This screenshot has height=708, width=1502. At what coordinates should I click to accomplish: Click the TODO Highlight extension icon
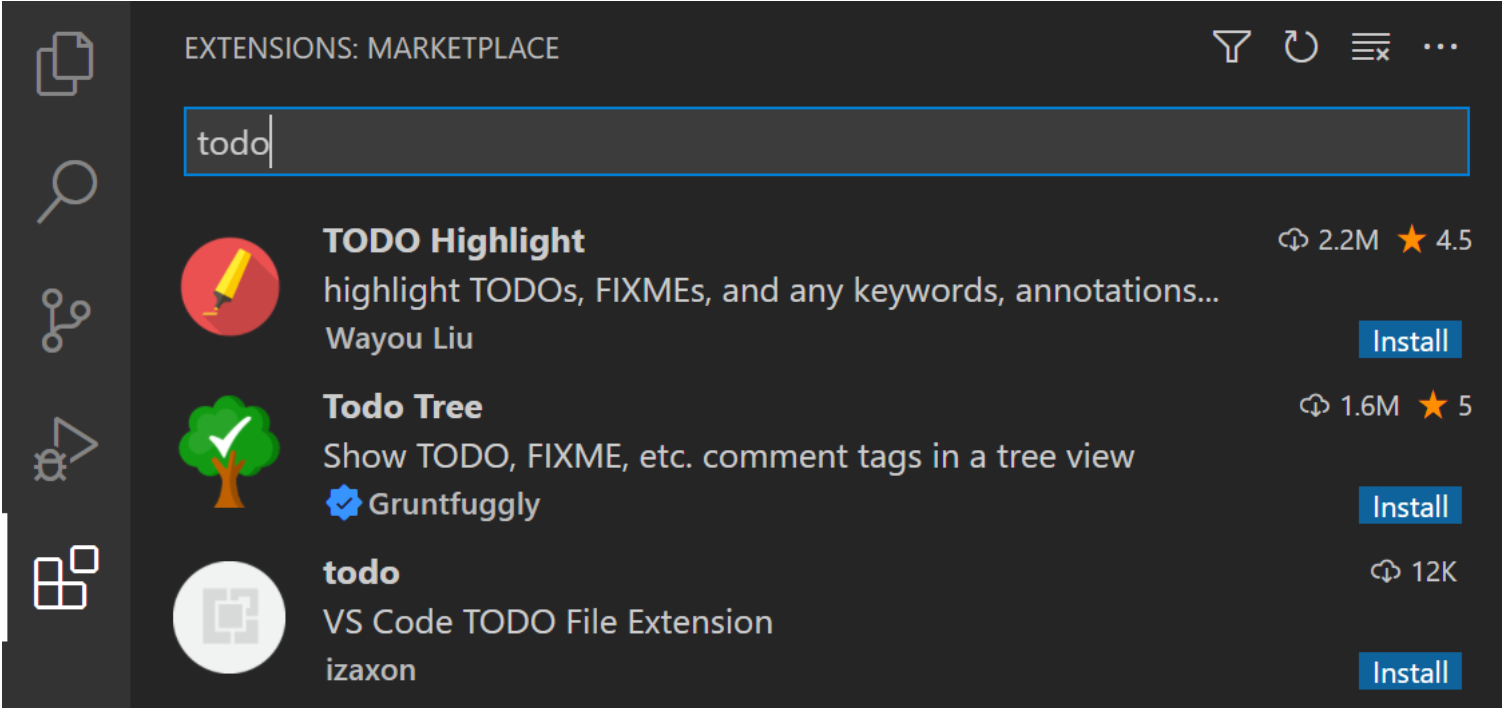pos(229,287)
